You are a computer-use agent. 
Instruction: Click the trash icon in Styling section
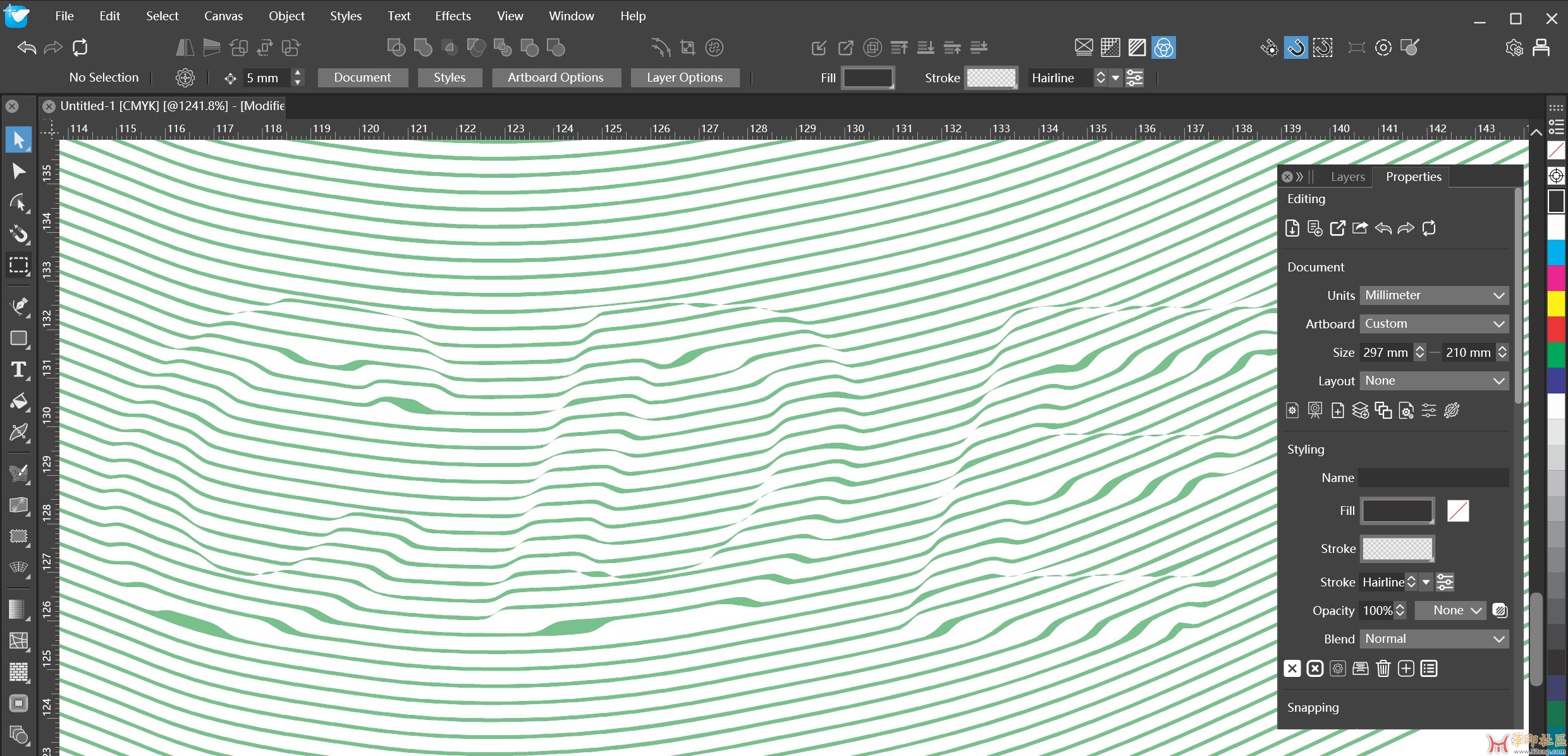tap(1383, 669)
